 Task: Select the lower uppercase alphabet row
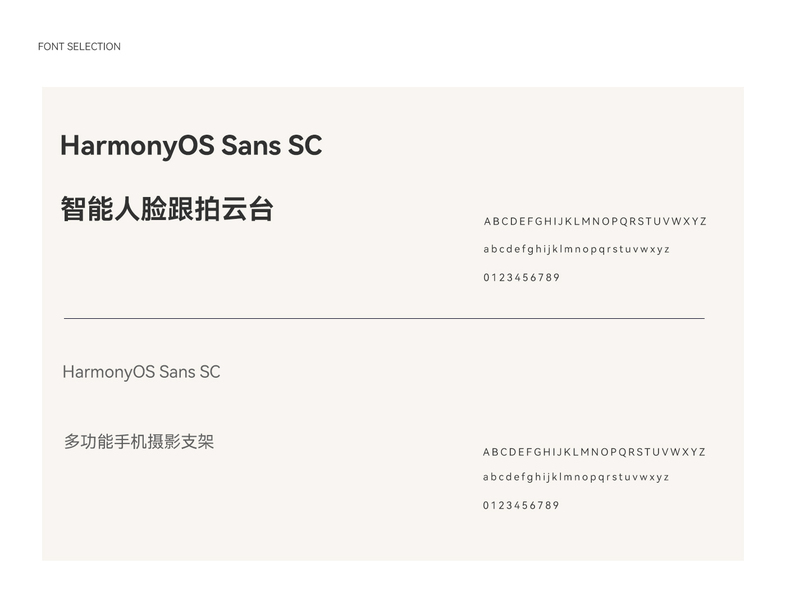(594, 452)
